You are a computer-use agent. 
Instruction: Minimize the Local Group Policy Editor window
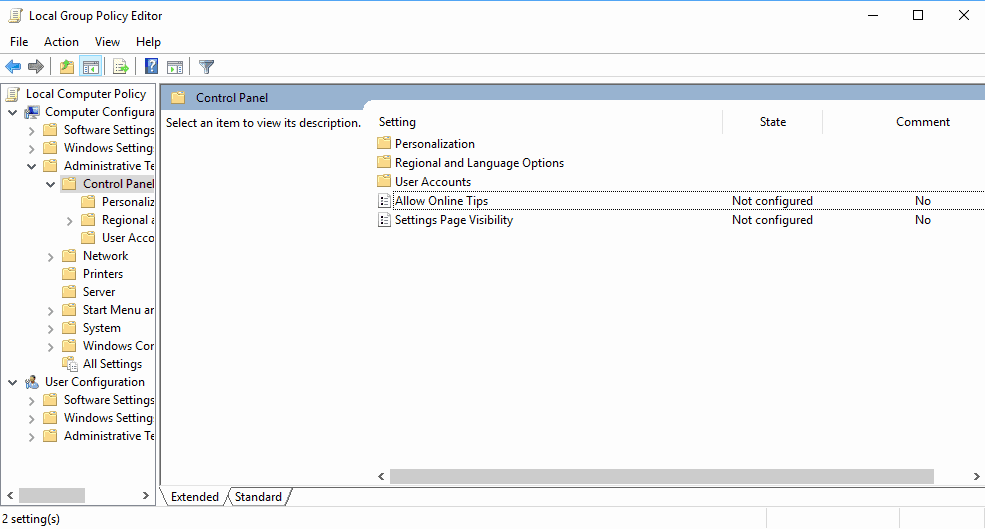click(873, 15)
